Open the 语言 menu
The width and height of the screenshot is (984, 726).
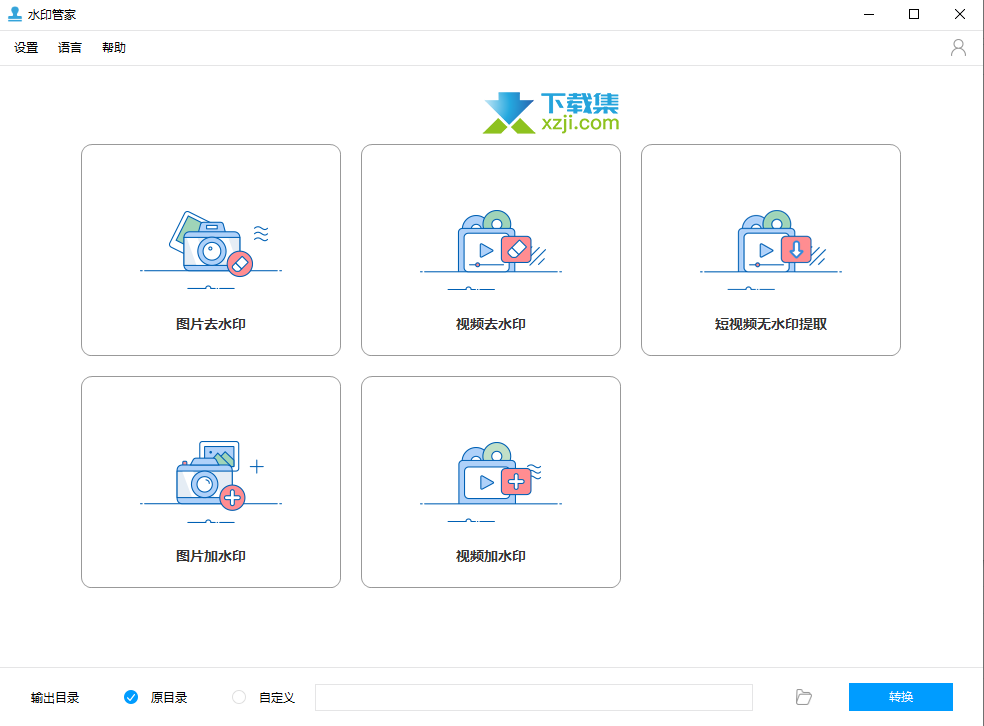click(x=70, y=48)
